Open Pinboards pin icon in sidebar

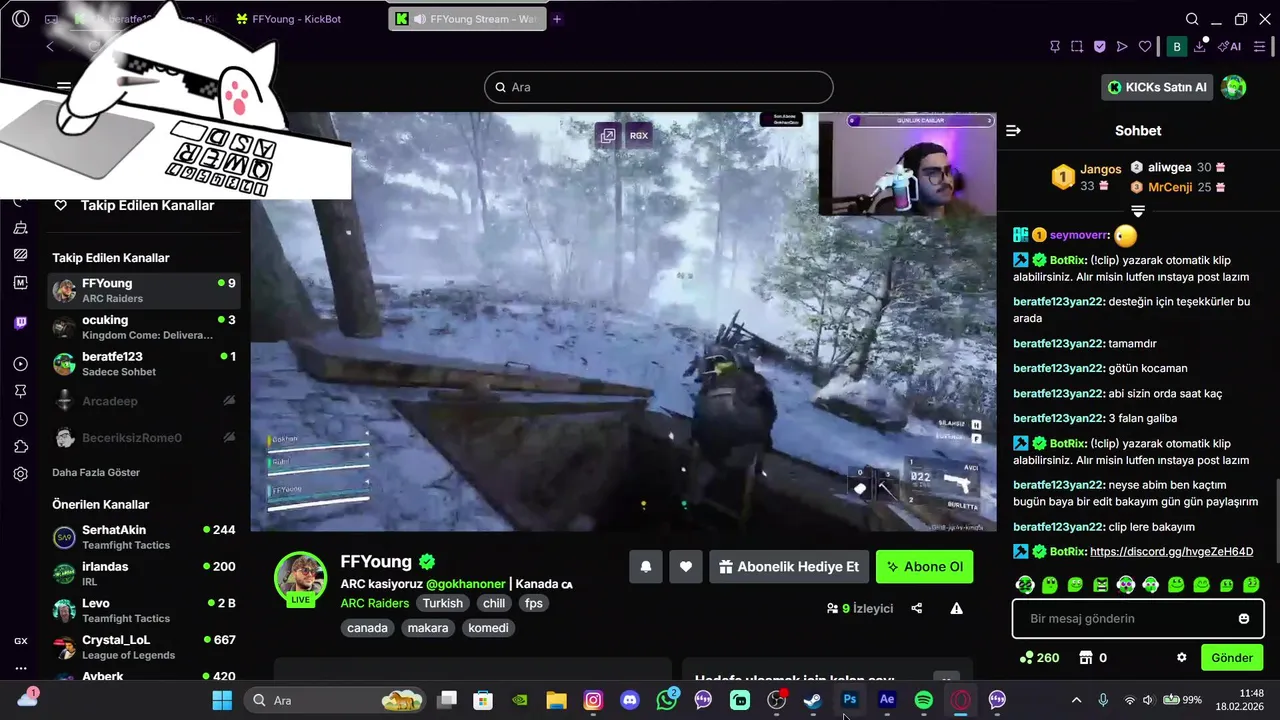coord(21,391)
